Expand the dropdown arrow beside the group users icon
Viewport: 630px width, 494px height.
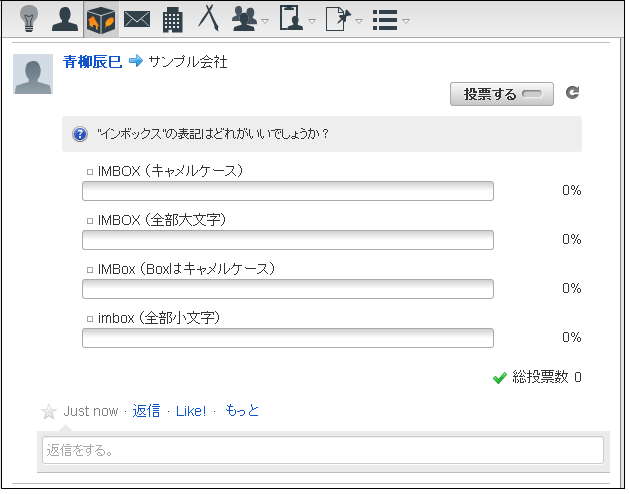[265, 21]
